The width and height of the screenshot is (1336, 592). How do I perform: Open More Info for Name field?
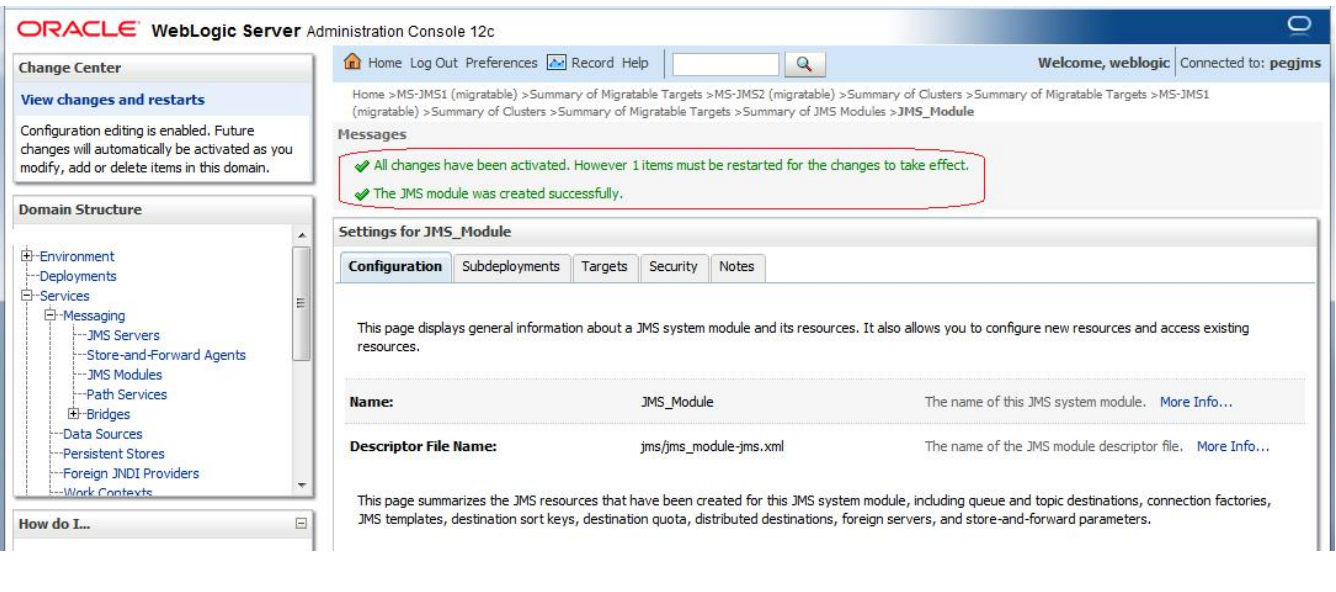click(x=1196, y=402)
